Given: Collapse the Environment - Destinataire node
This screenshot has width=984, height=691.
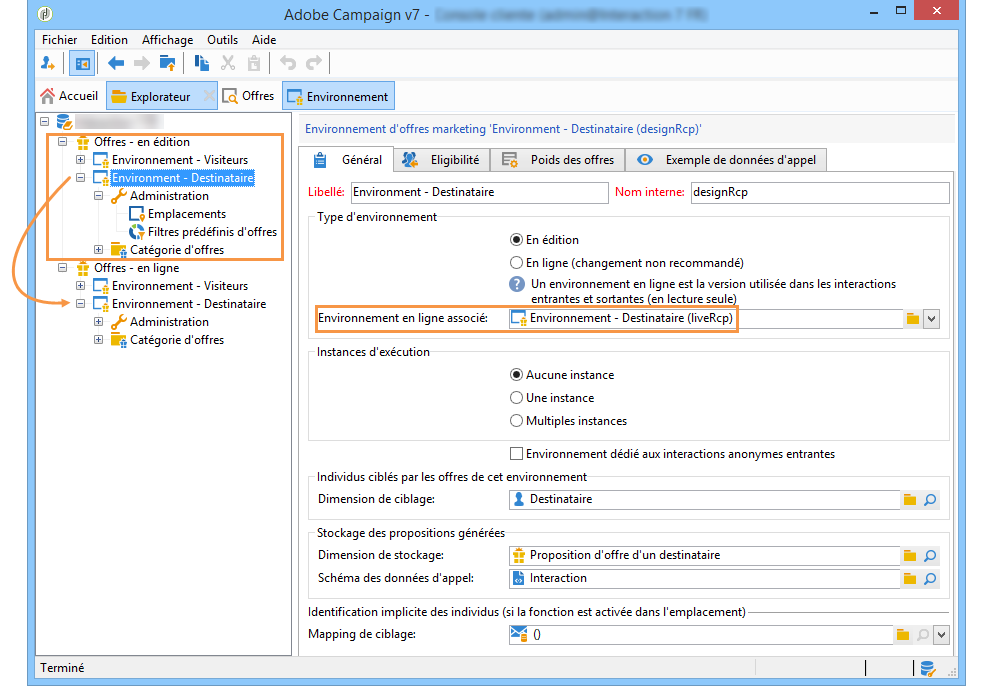Looking at the screenshot, I should point(80,178).
